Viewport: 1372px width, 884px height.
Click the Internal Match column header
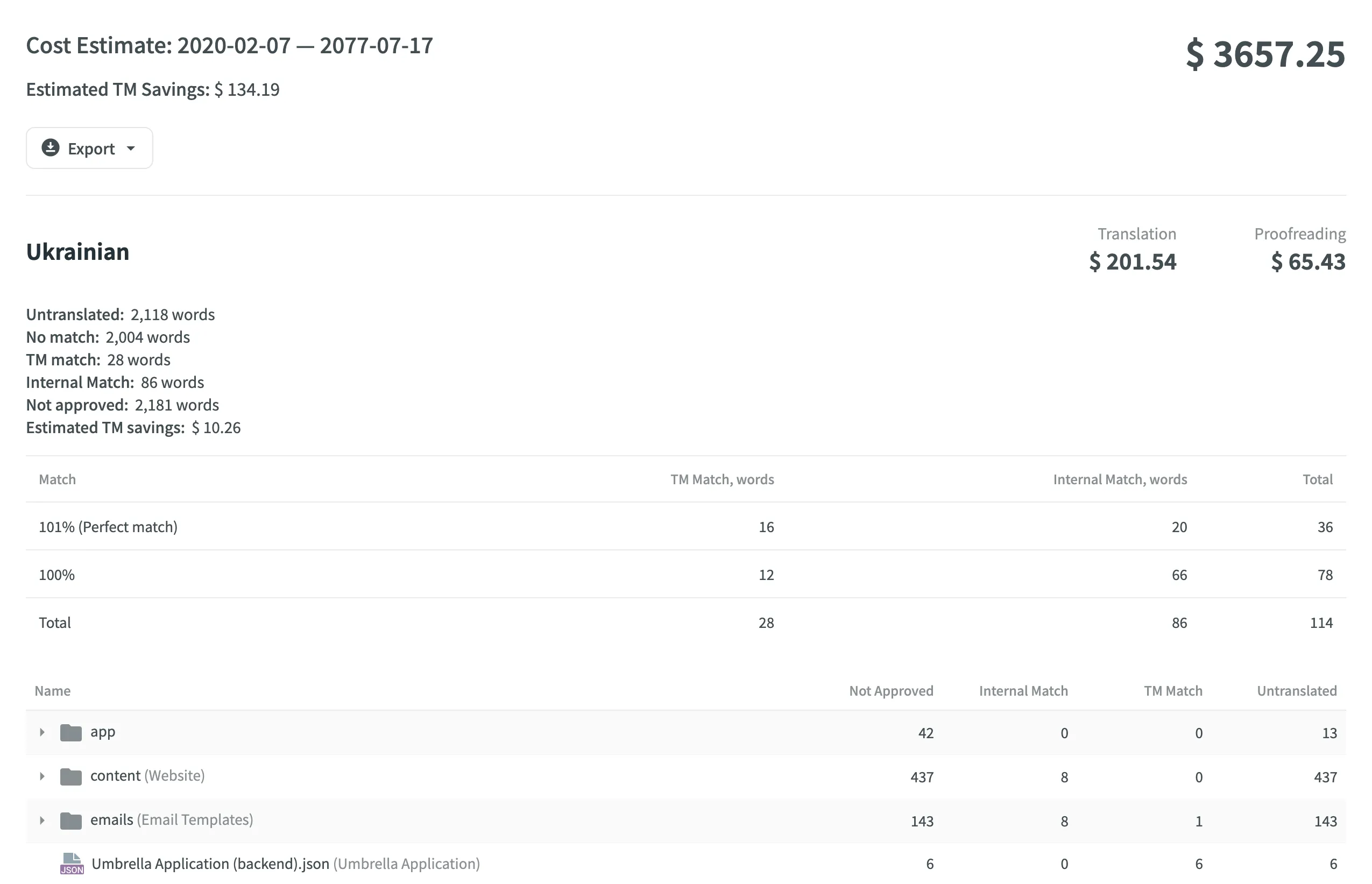(x=1023, y=690)
